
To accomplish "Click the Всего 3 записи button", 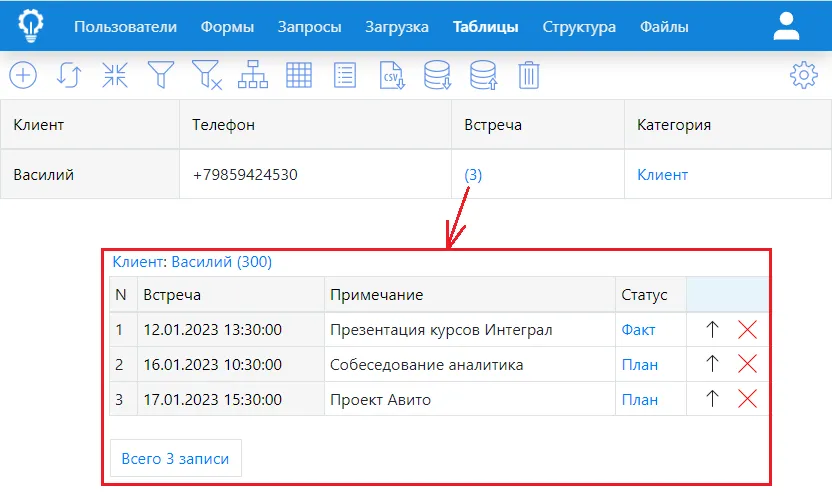I will pyautogui.click(x=176, y=458).
